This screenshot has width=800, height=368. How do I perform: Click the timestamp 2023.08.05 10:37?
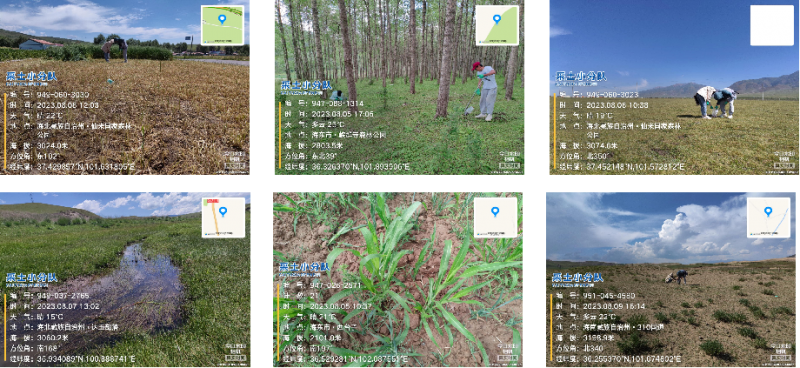342,306
